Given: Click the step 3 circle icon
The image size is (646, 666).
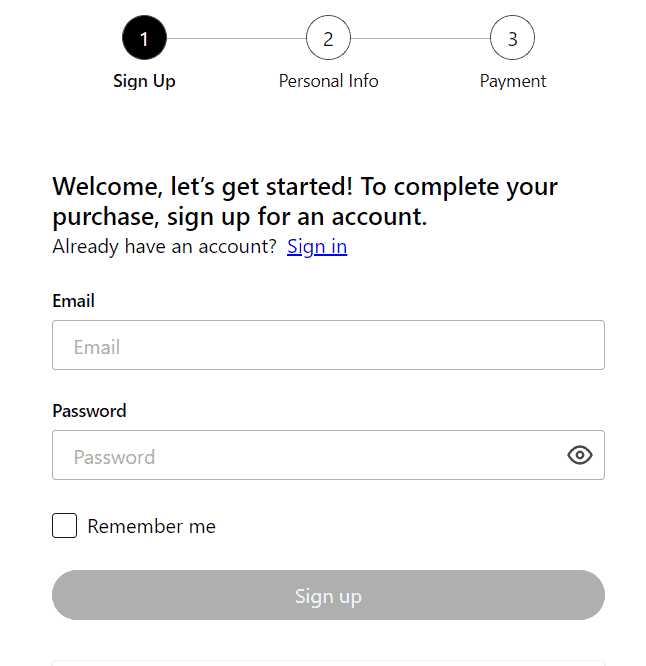Looking at the screenshot, I should pyautogui.click(x=512, y=38).
